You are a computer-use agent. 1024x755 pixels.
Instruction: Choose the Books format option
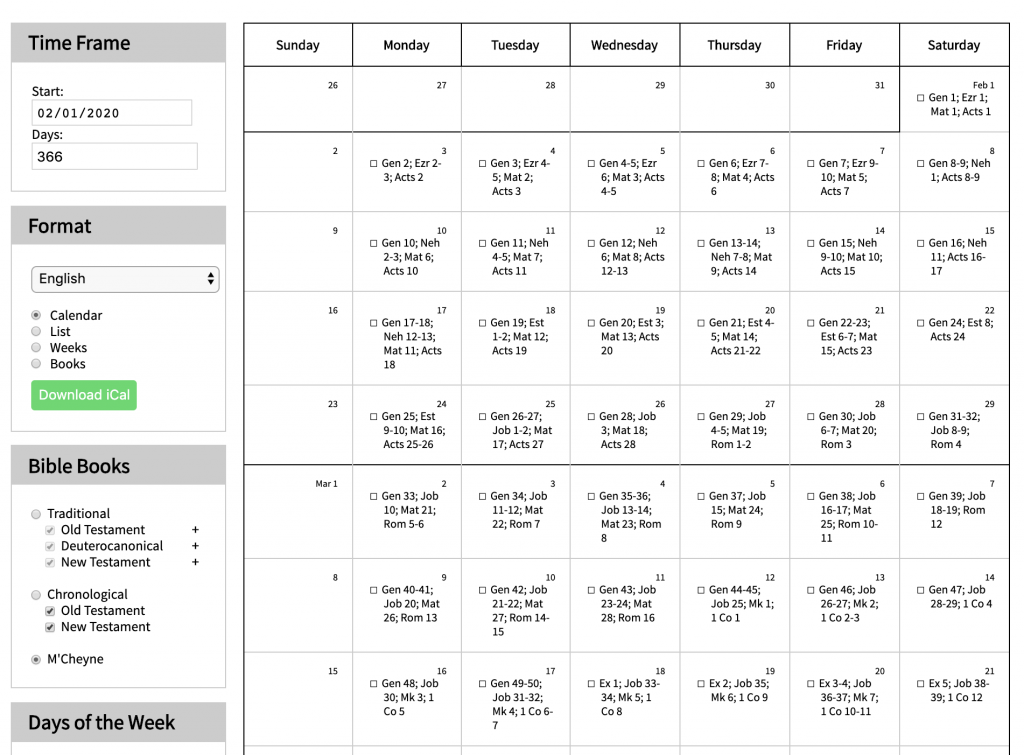click(36, 364)
